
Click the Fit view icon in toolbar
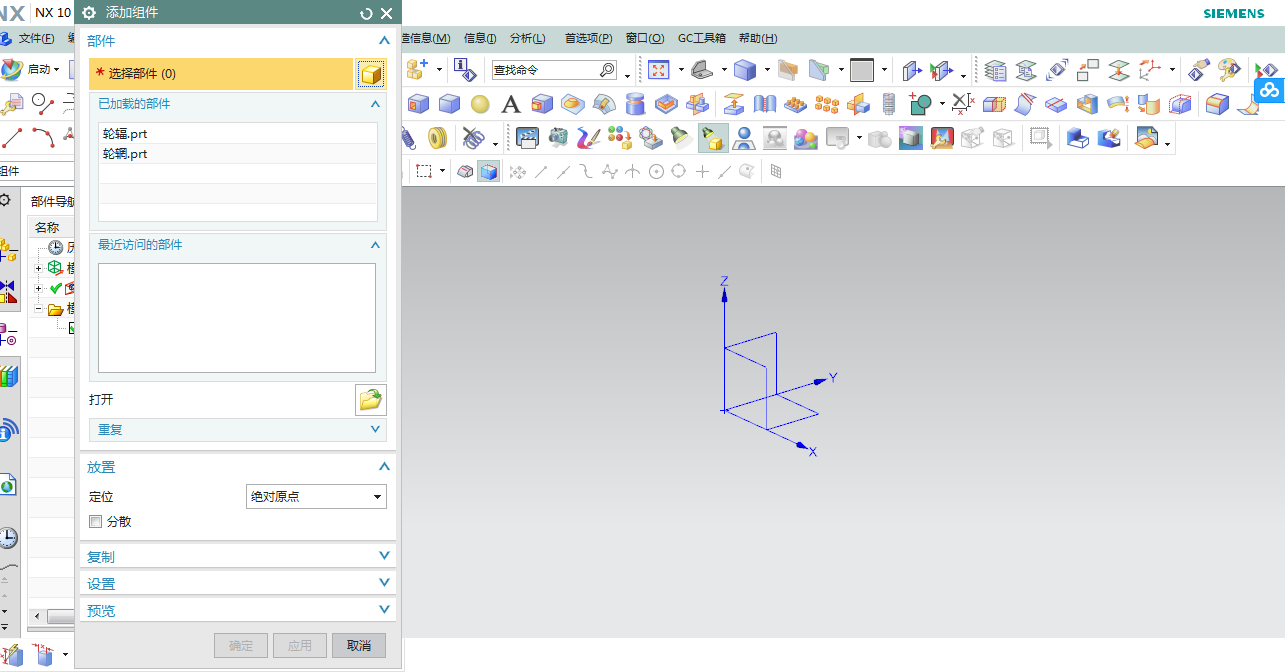659,70
